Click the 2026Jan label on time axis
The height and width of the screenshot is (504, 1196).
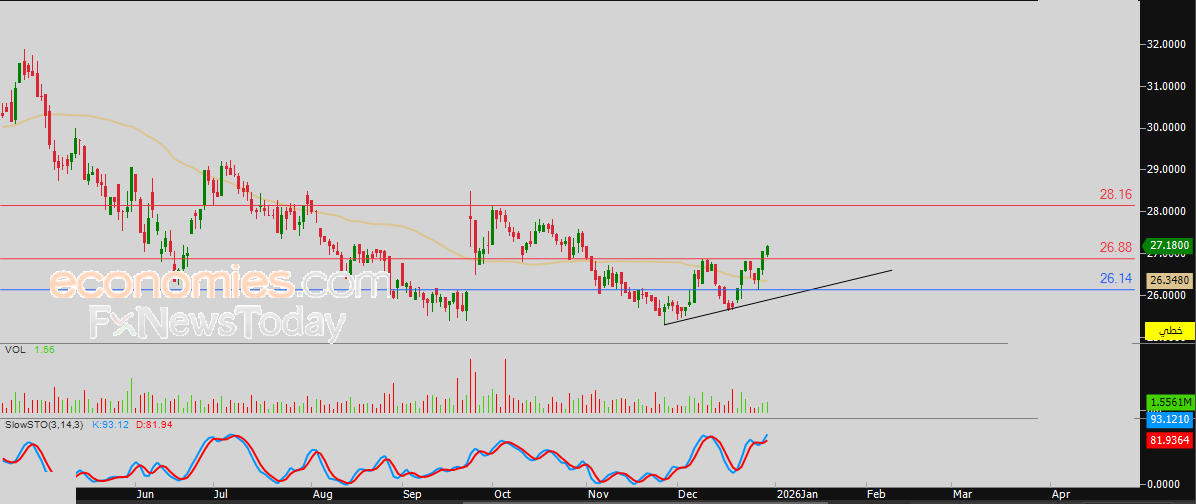coord(797,494)
